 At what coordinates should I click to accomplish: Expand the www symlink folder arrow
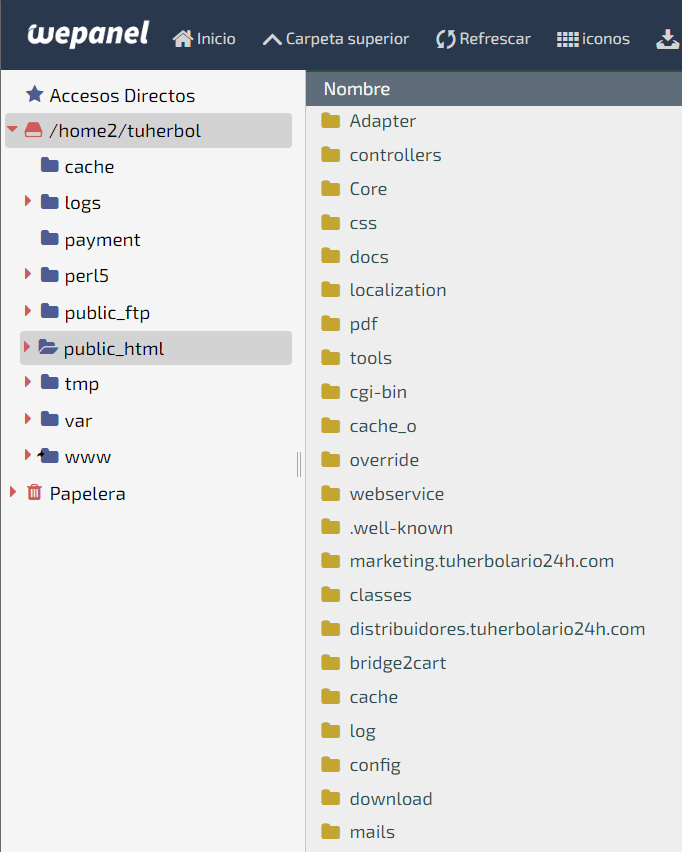coord(27,454)
